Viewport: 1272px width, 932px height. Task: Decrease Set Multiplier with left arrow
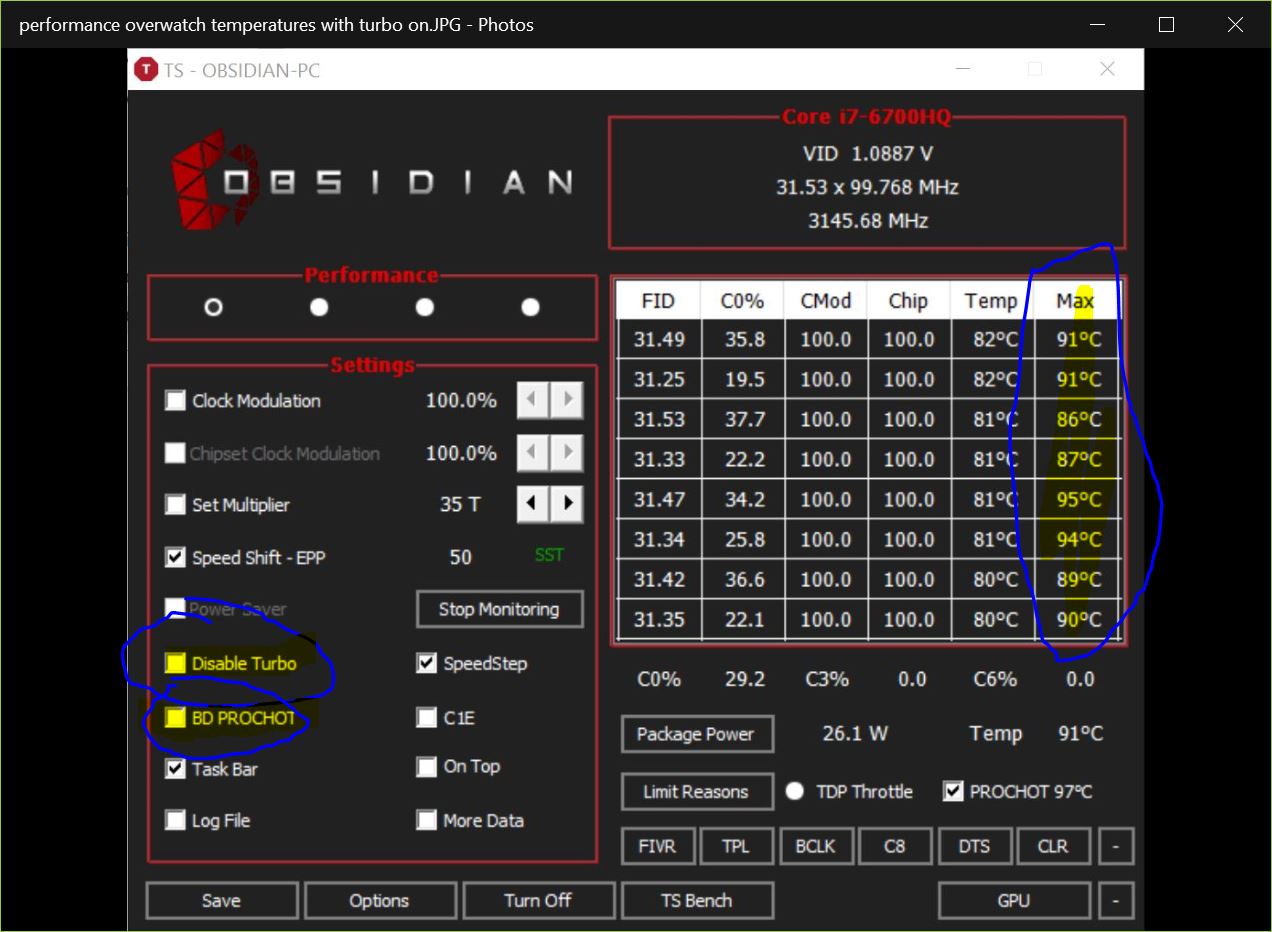(532, 503)
